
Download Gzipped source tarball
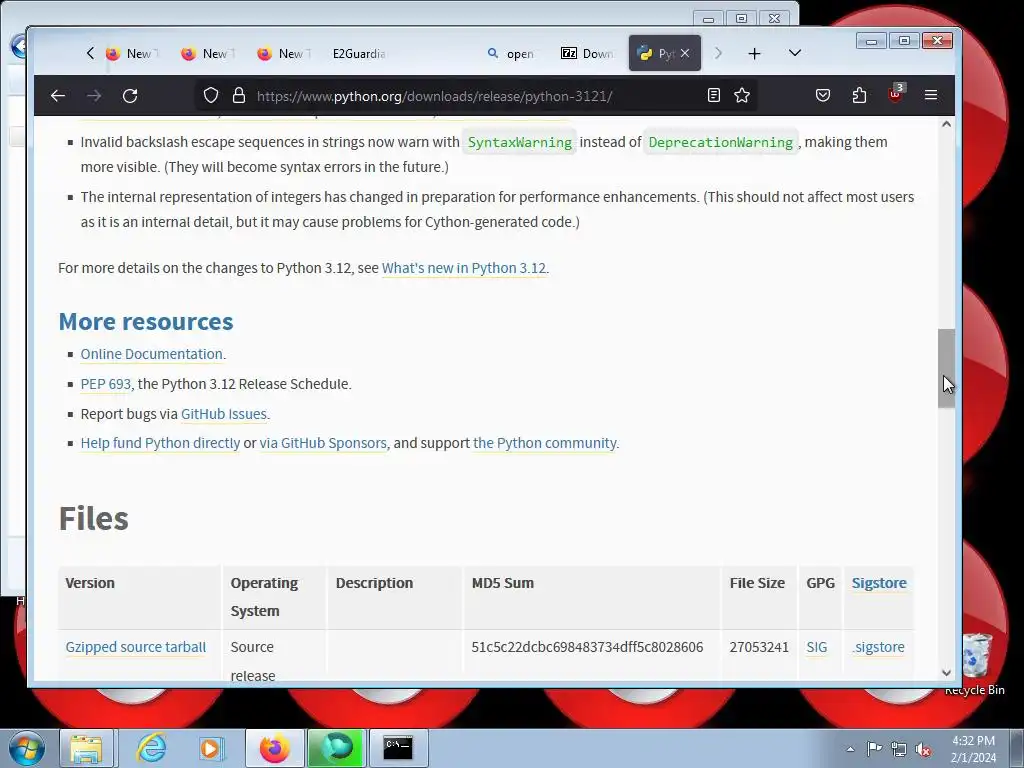coord(135,647)
